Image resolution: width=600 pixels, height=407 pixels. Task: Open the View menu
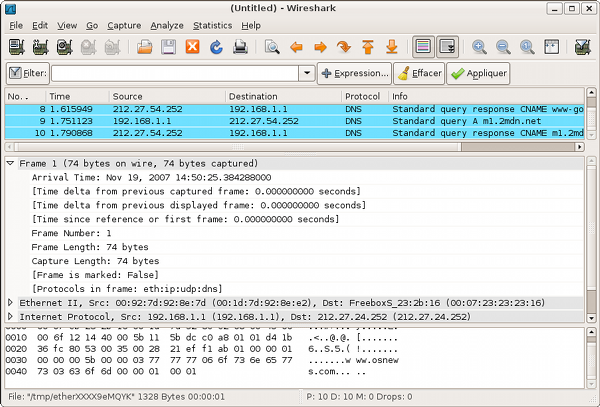pos(67,26)
